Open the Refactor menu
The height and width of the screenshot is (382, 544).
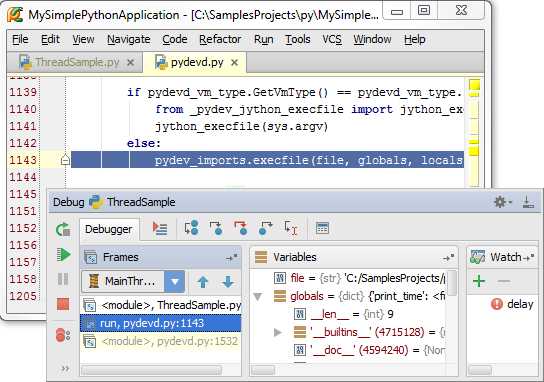point(220,39)
